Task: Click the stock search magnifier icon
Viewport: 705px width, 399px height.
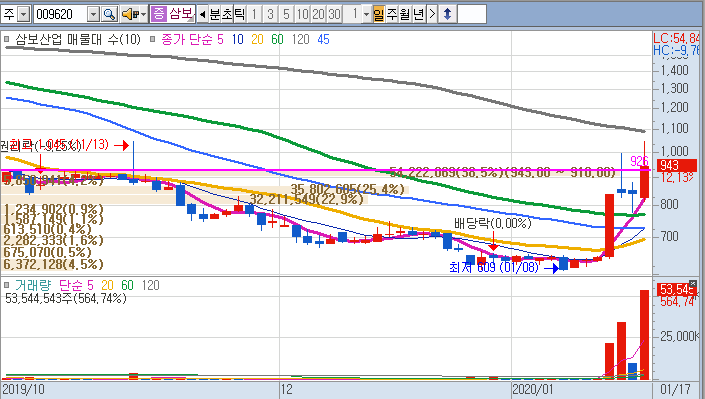Action: tap(109, 14)
